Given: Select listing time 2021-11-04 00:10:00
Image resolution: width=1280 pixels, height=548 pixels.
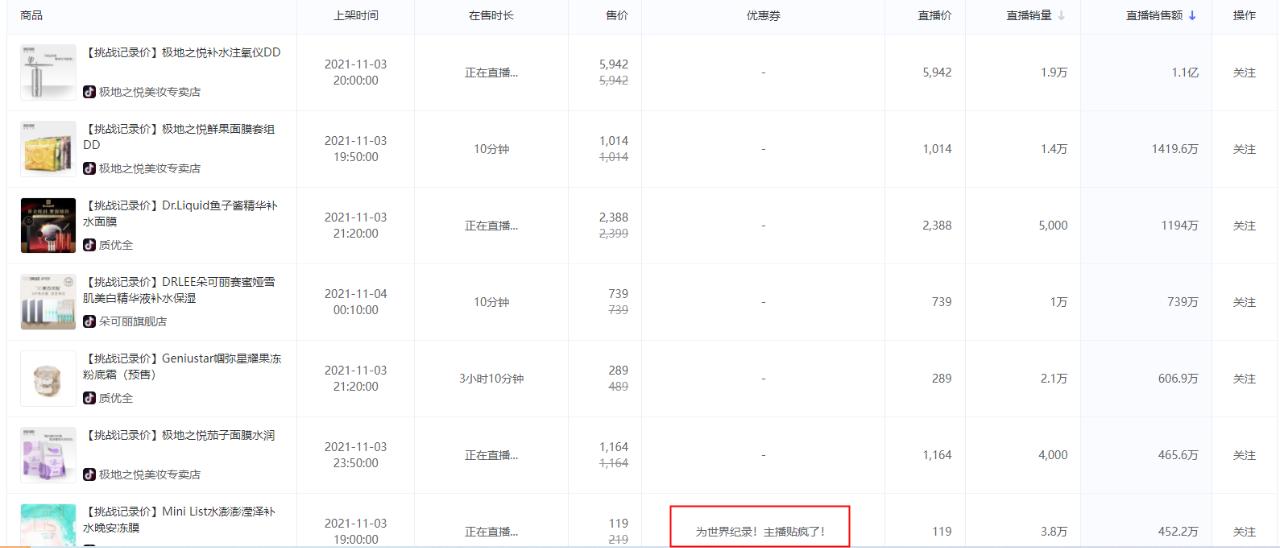Looking at the screenshot, I should [x=356, y=302].
